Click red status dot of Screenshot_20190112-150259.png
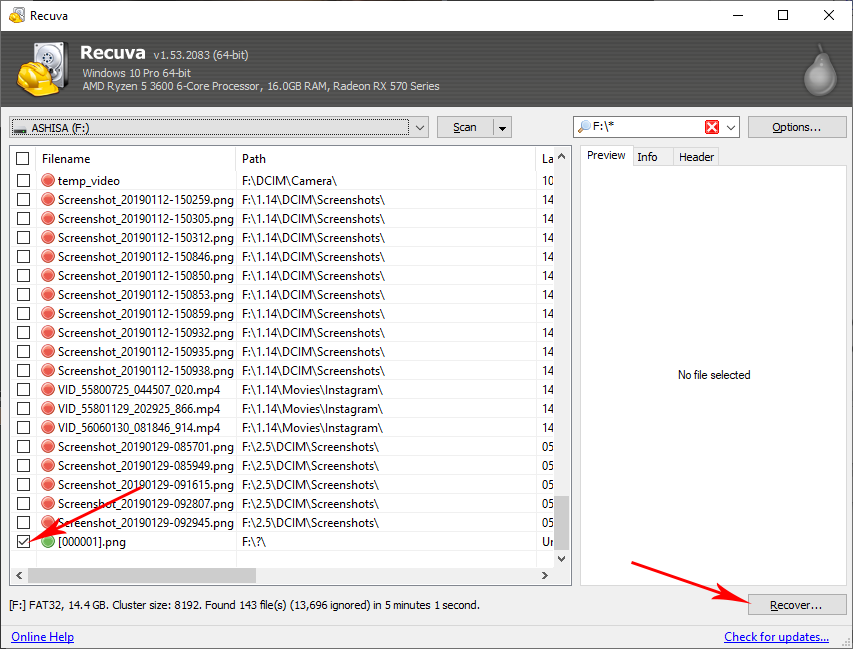Screen dimensions: 853x649 click(x=48, y=200)
